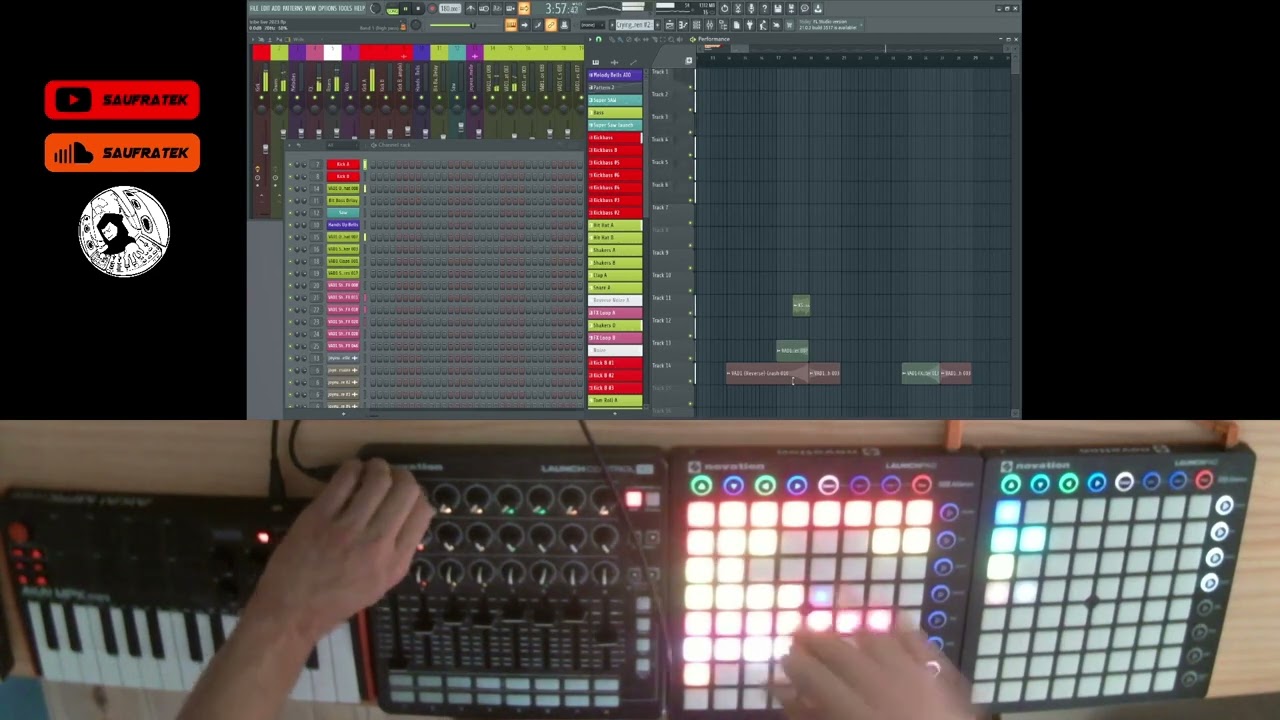Mute playlist Track 9 with its green dot
This screenshot has height=720, width=1280.
[690, 269]
